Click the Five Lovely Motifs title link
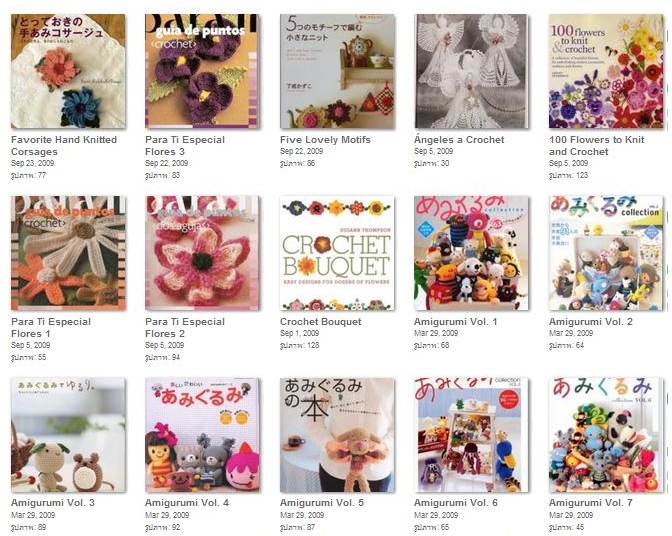The width and height of the screenshot is (672, 536). pyautogui.click(x=325, y=140)
